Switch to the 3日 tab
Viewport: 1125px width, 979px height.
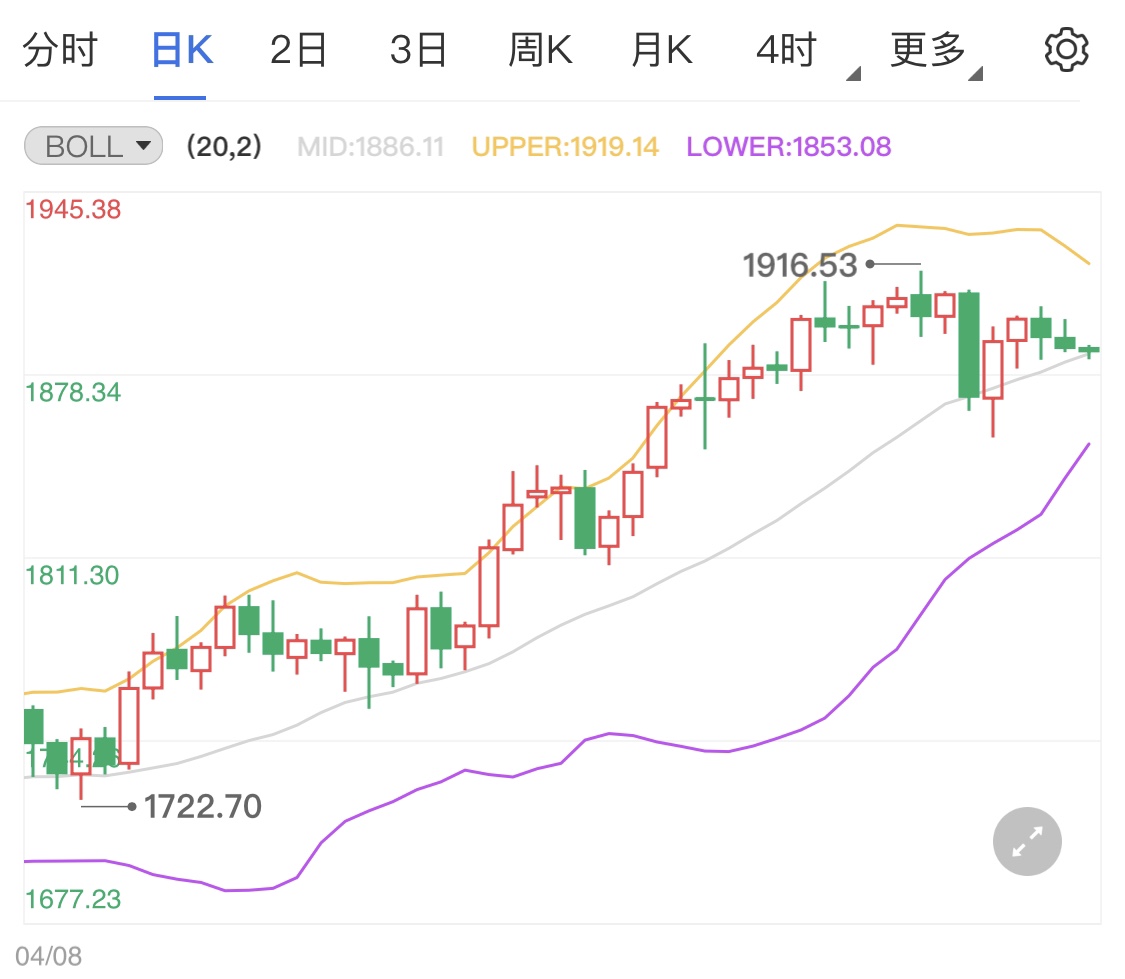(x=418, y=50)
